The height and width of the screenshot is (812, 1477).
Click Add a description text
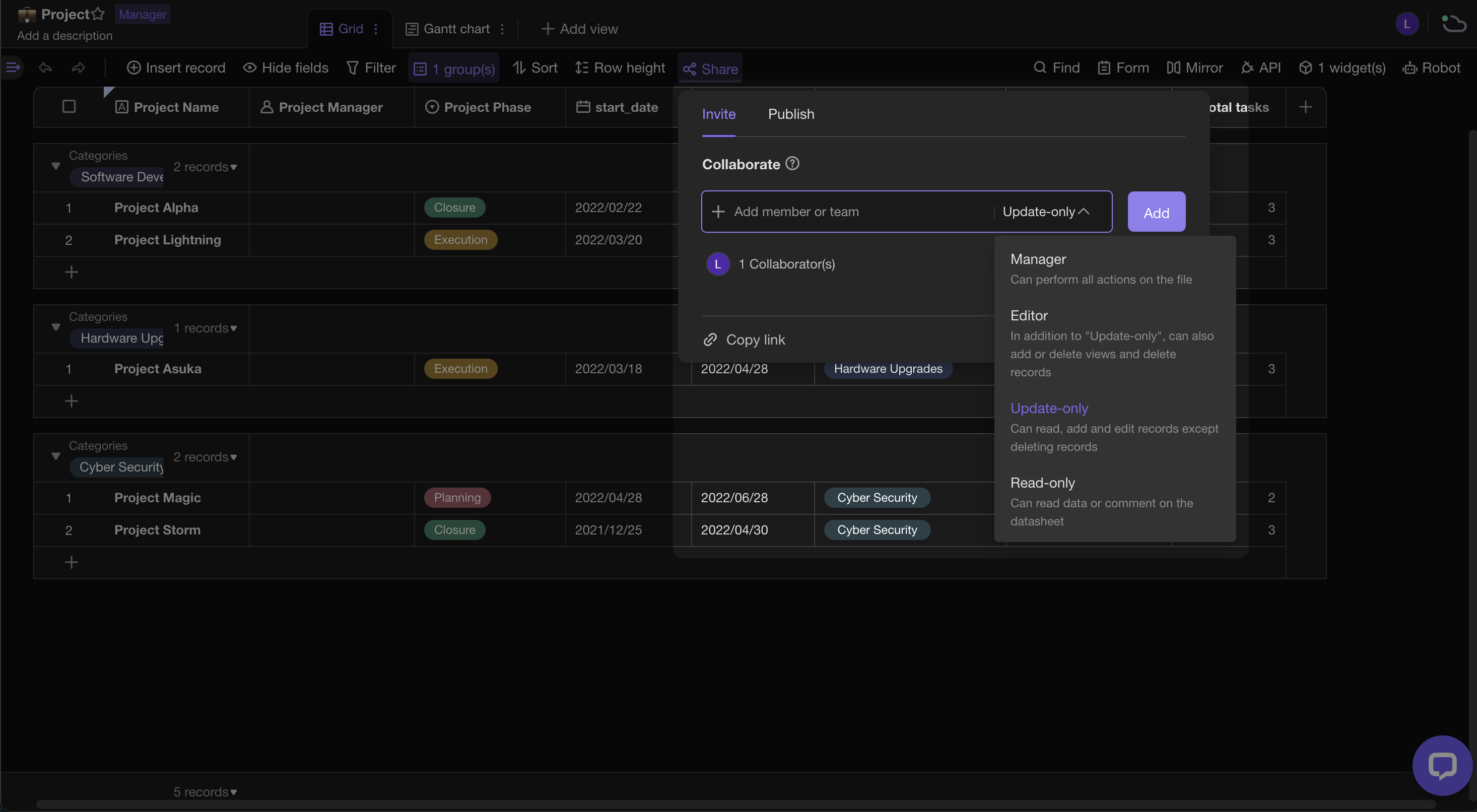pyautogui.click(x=65, y=36)
